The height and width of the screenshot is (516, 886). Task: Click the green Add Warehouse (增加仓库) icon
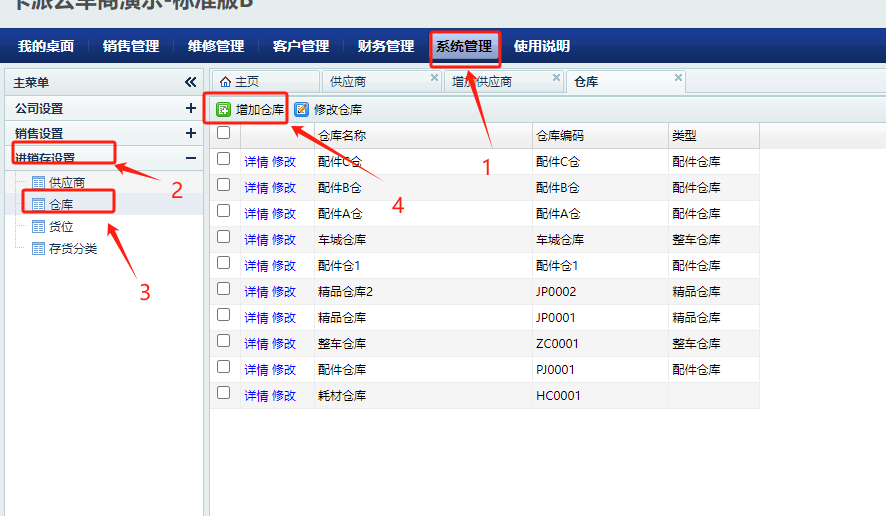click(224, 110)
